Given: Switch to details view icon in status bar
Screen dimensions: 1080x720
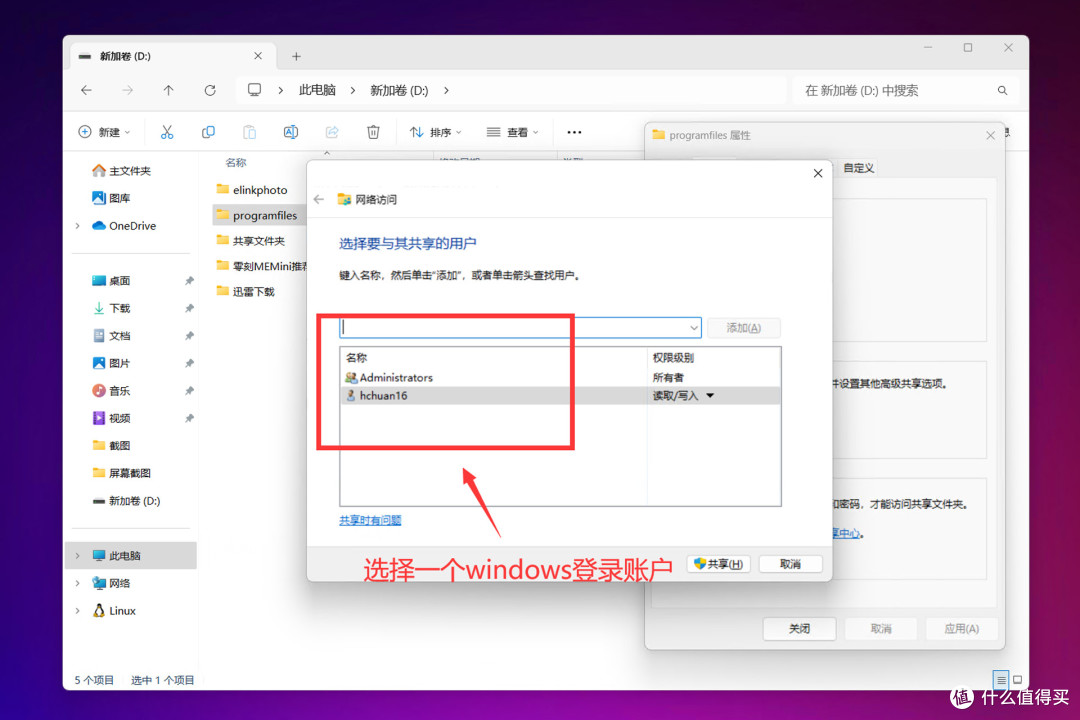Looking at the screenshot, I should (x=1001, y=679).
